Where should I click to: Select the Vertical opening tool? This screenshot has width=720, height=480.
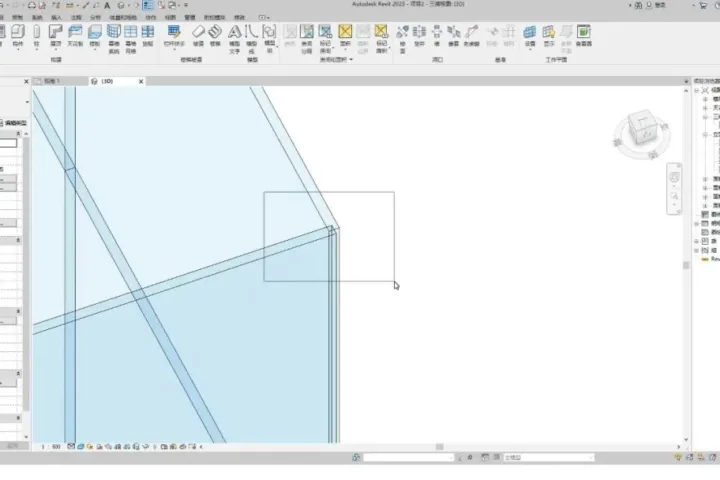click(454, 36)
